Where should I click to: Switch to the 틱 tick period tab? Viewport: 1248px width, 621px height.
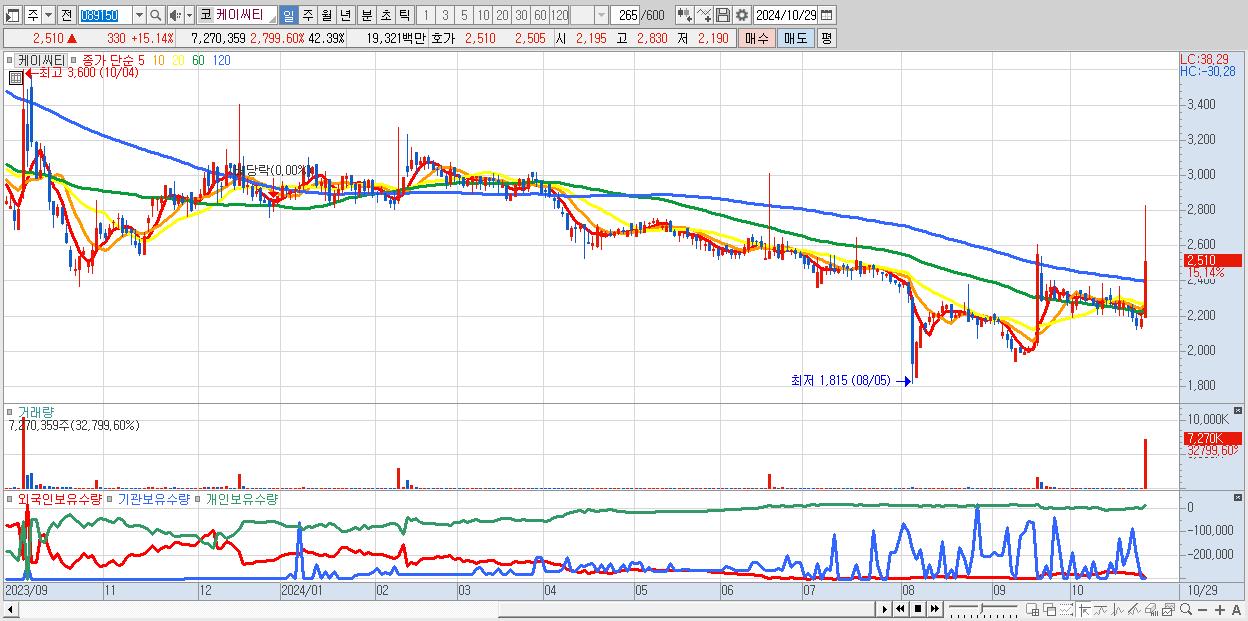(x=404, y=15)
